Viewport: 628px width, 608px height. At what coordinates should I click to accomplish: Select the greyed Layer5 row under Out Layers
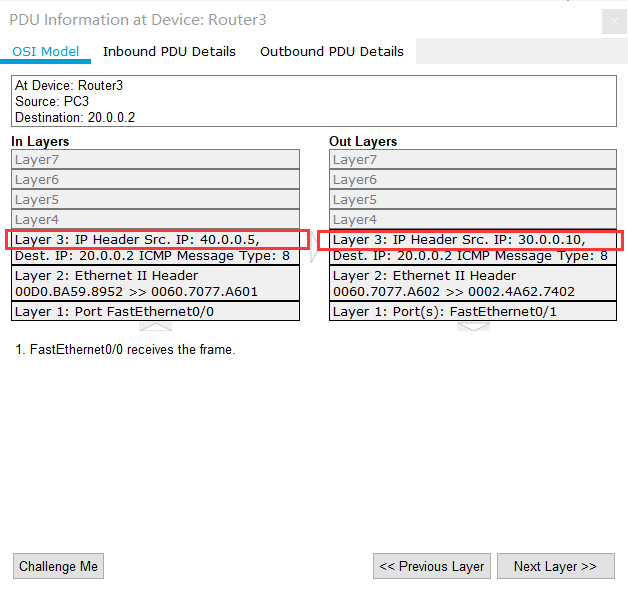tap(473, 199)
